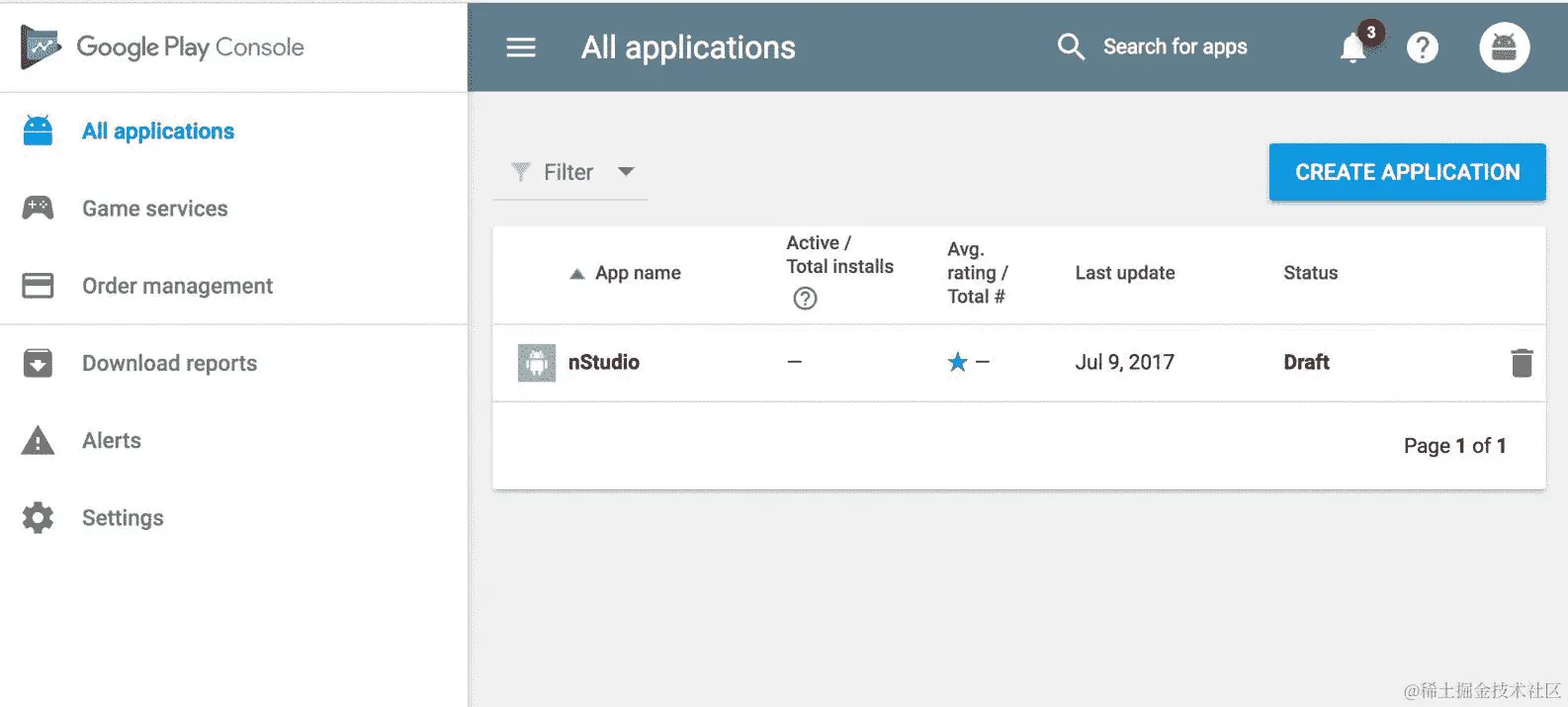Image resolution: width=1568 pixels, height=707 pixels.
Task: Click the Draft status cell
Action: click(1306, 363)
